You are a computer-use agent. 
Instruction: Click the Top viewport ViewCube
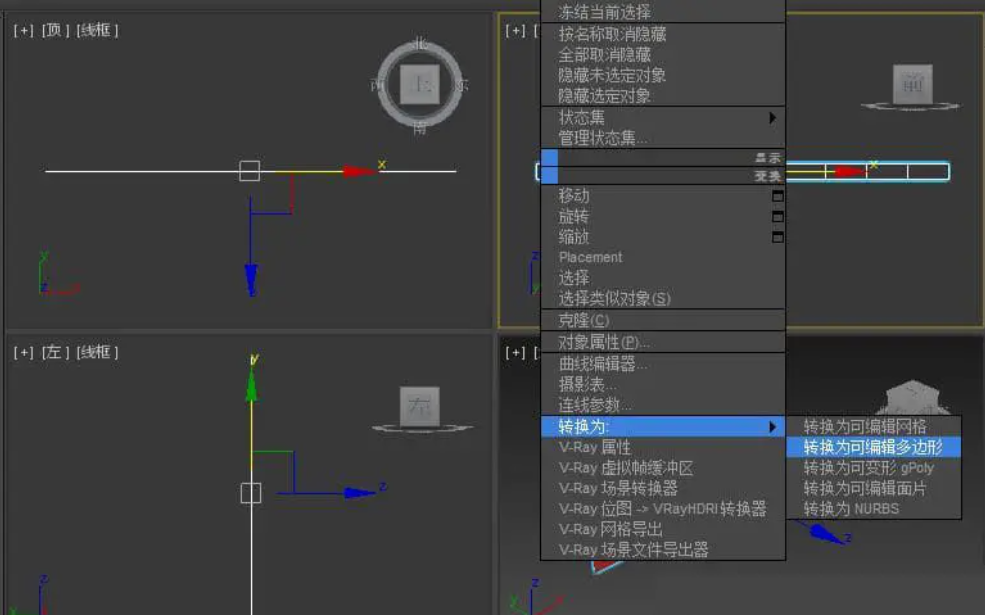pos(420,84)
